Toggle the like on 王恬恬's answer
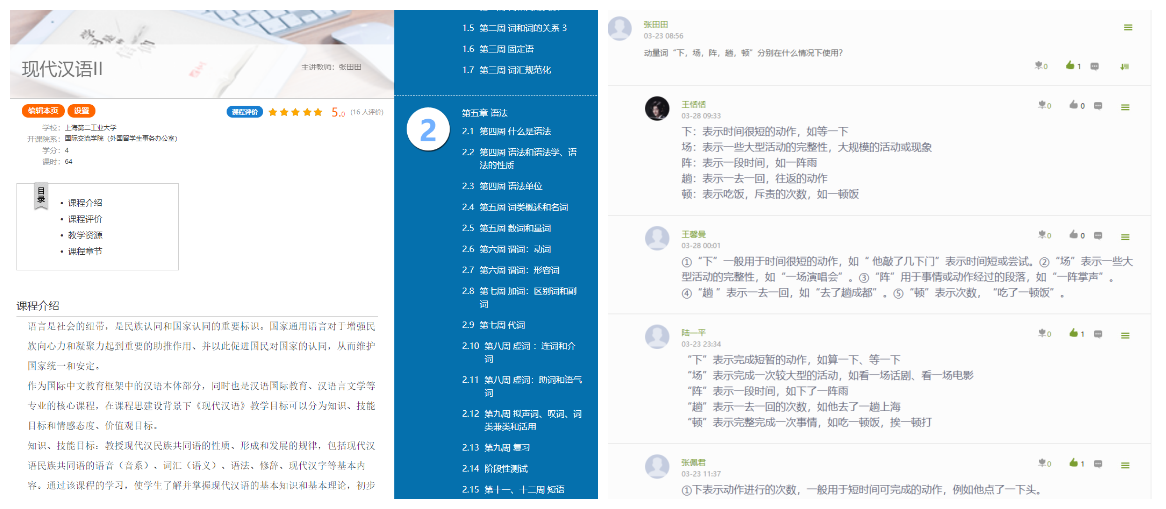The width and height of the screenshot is (1166, 509). [1070, 105]
